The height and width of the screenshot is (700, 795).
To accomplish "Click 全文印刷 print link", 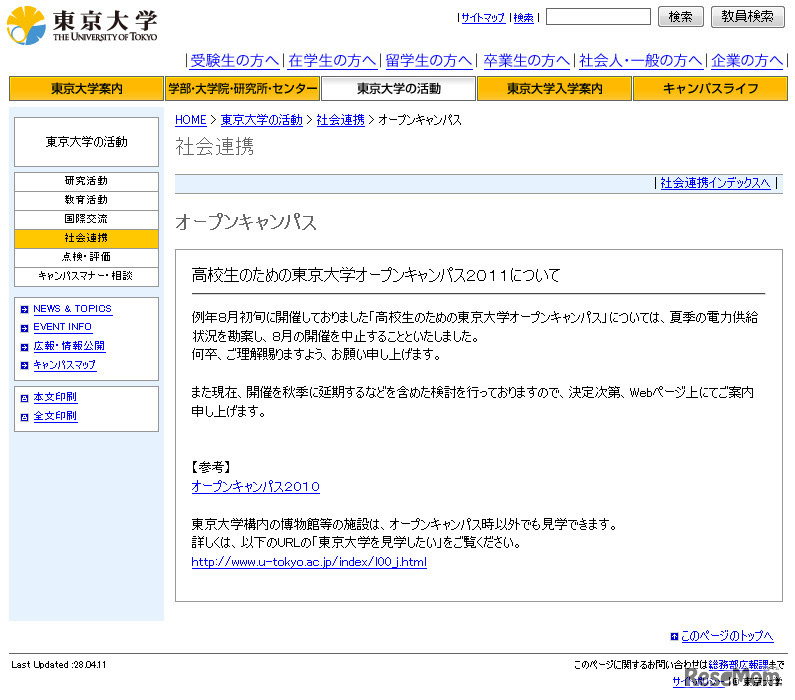I will [x=55, y=416].
